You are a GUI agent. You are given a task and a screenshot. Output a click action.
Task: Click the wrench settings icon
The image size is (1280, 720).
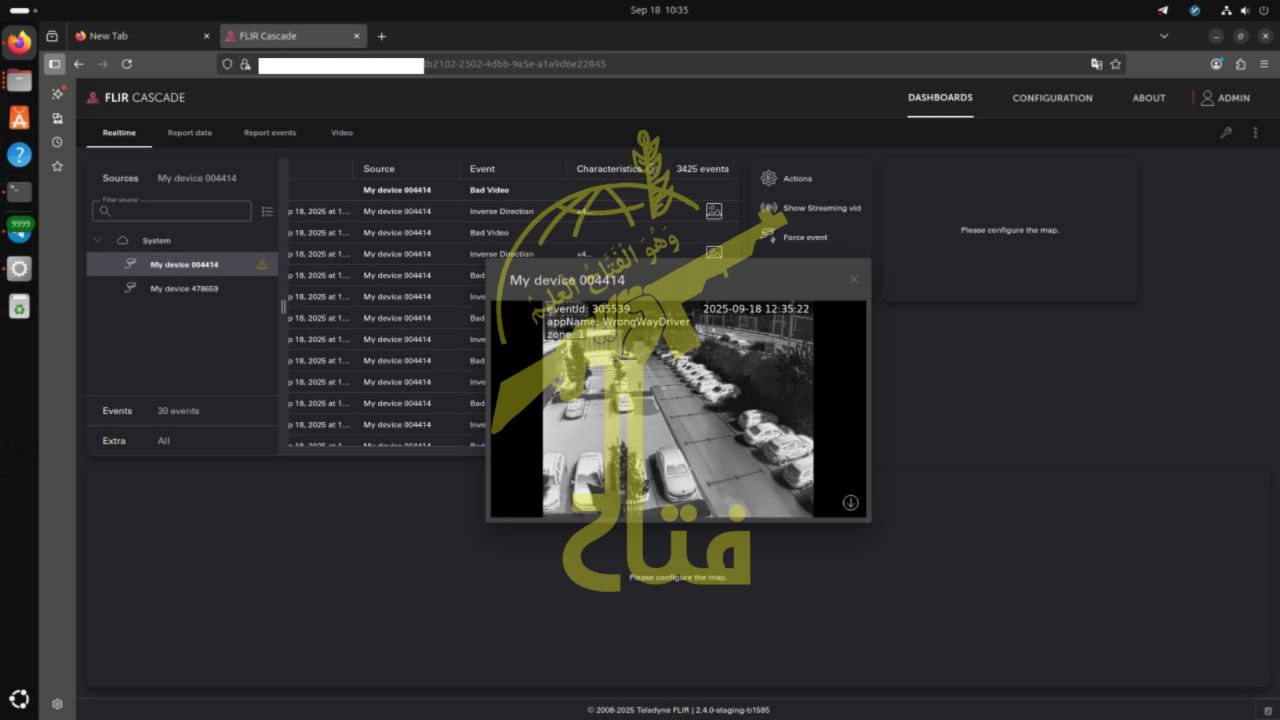coord(1226,133)
